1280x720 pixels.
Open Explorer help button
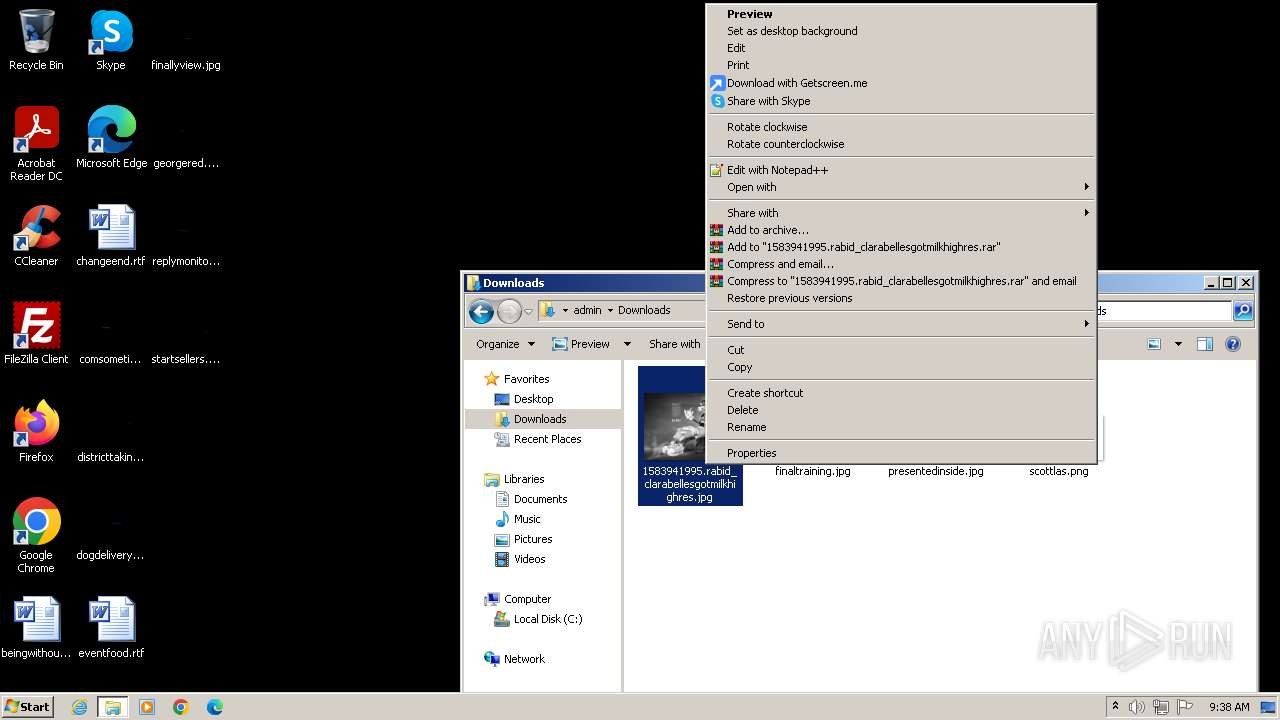[x=1233, y=344]
